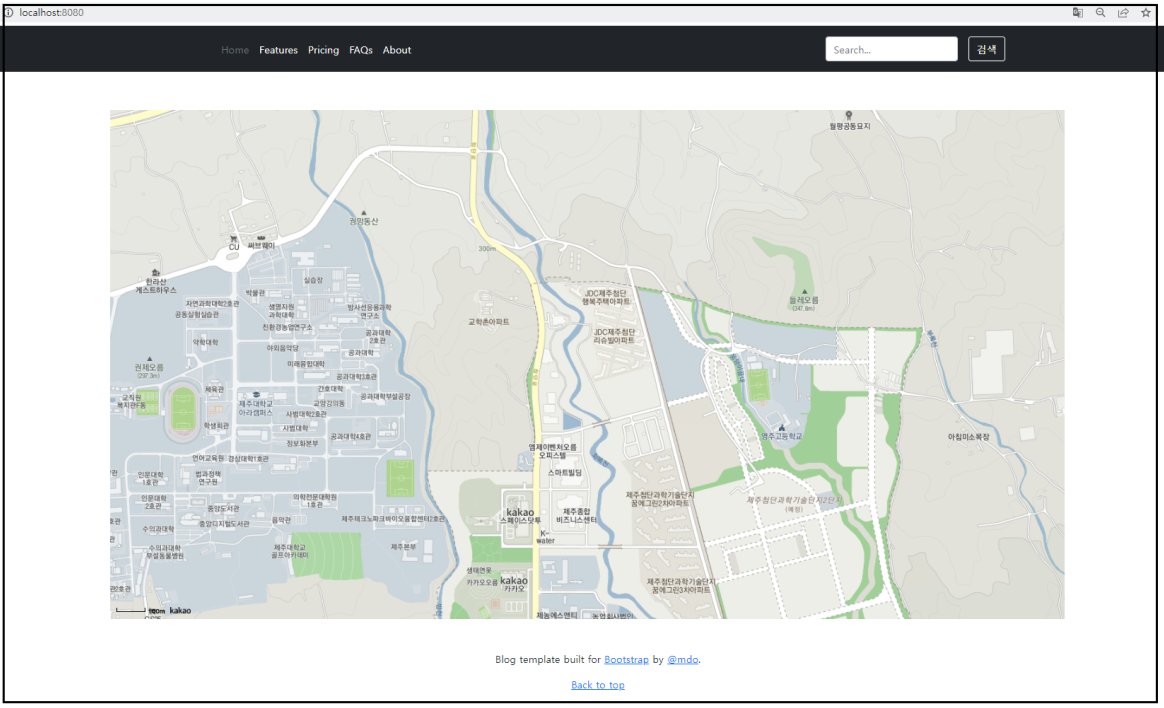Viewport: 1164px width, 708px height.
Task: Open the FAQs nav item
Action: pos(361,50)
